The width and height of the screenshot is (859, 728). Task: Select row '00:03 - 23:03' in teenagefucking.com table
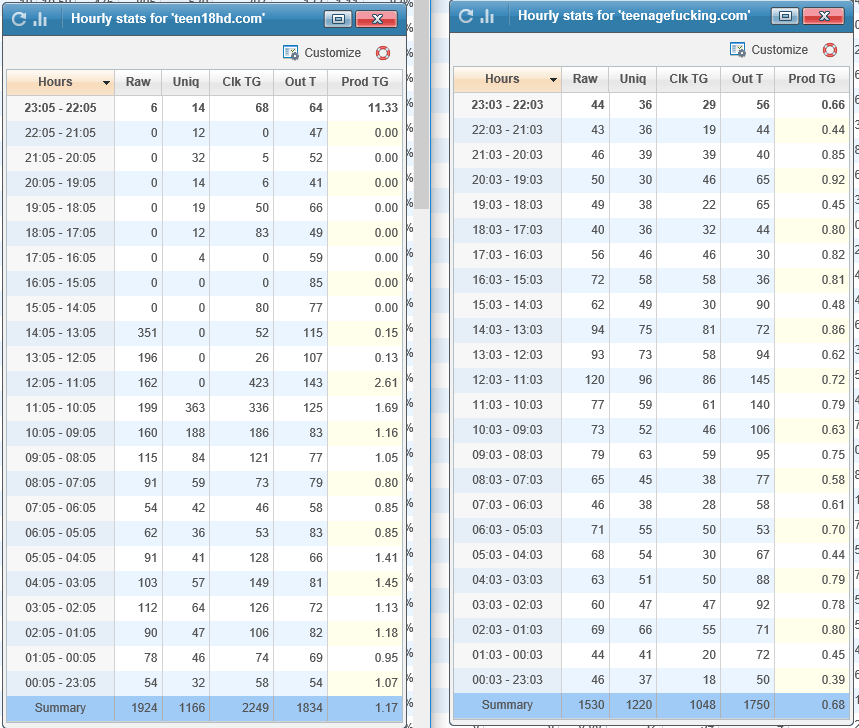click(x=651, y=680)
